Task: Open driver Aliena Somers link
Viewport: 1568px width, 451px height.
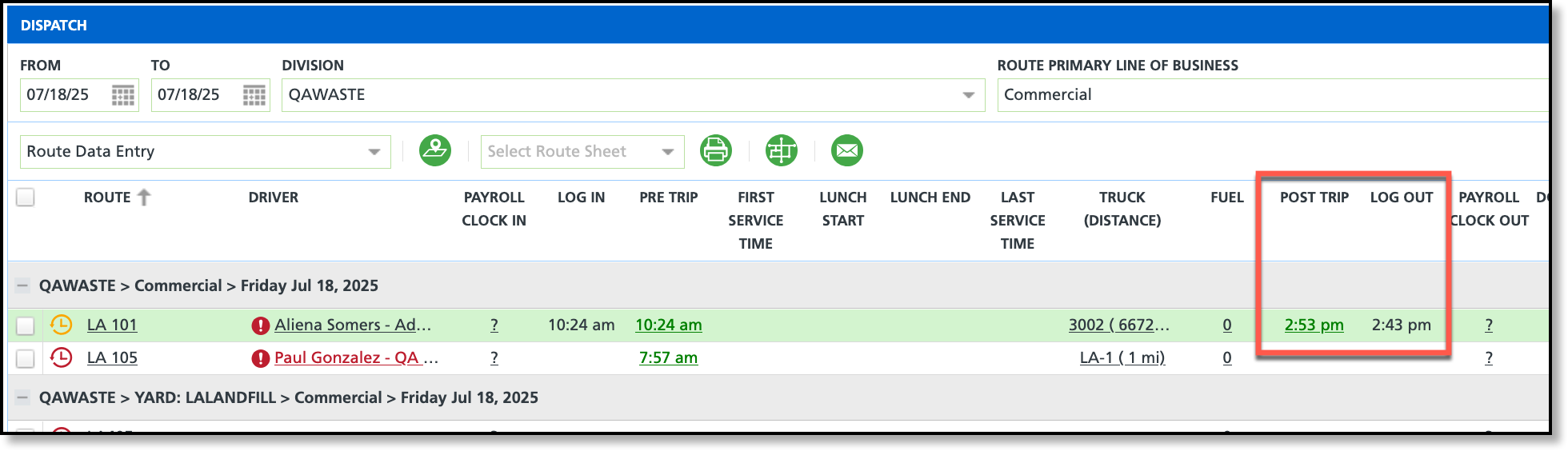Action: coord(353,325)
